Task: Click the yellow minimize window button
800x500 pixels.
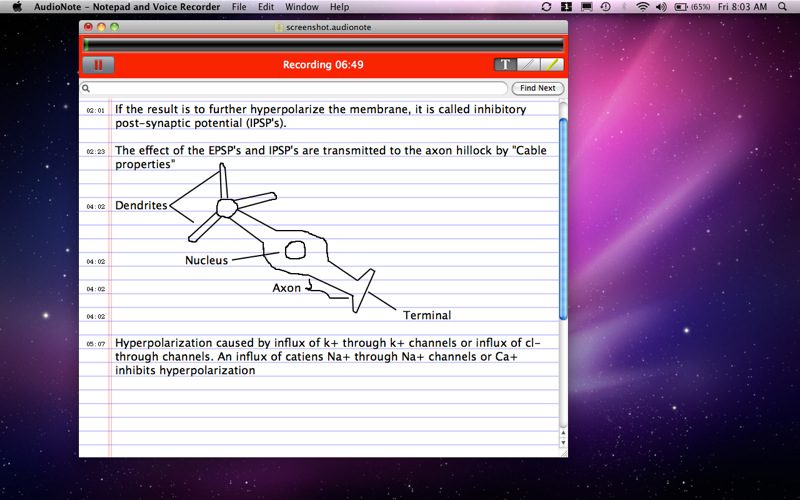Action: (101, 27)
